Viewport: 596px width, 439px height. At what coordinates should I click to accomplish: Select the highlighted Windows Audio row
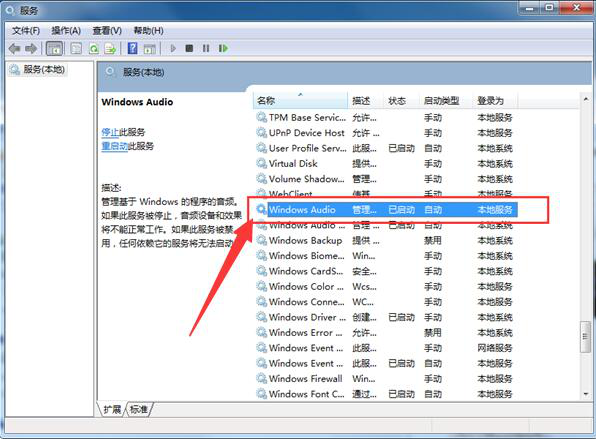click(386, 209)
